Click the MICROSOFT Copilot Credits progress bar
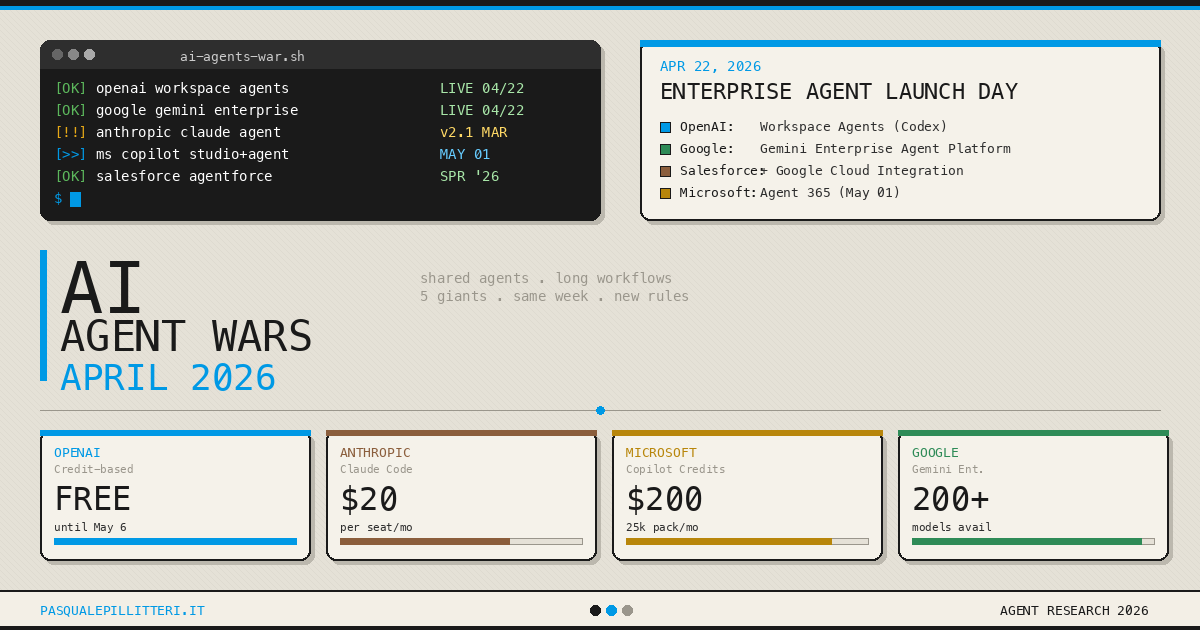The width and height of the screenshot is (1200, 630). click(747, 541)
